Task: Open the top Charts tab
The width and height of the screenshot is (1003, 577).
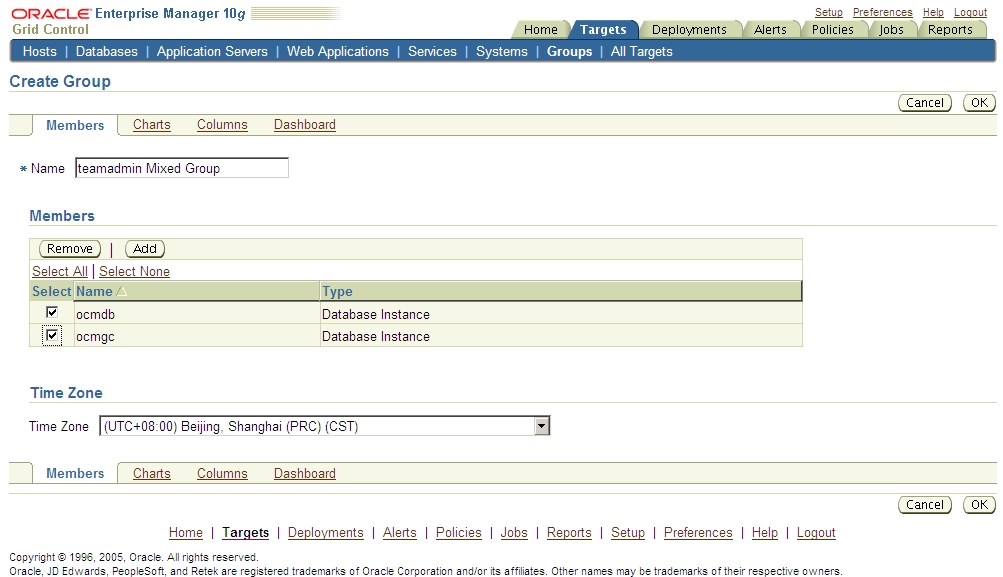Action: point(152,125)
